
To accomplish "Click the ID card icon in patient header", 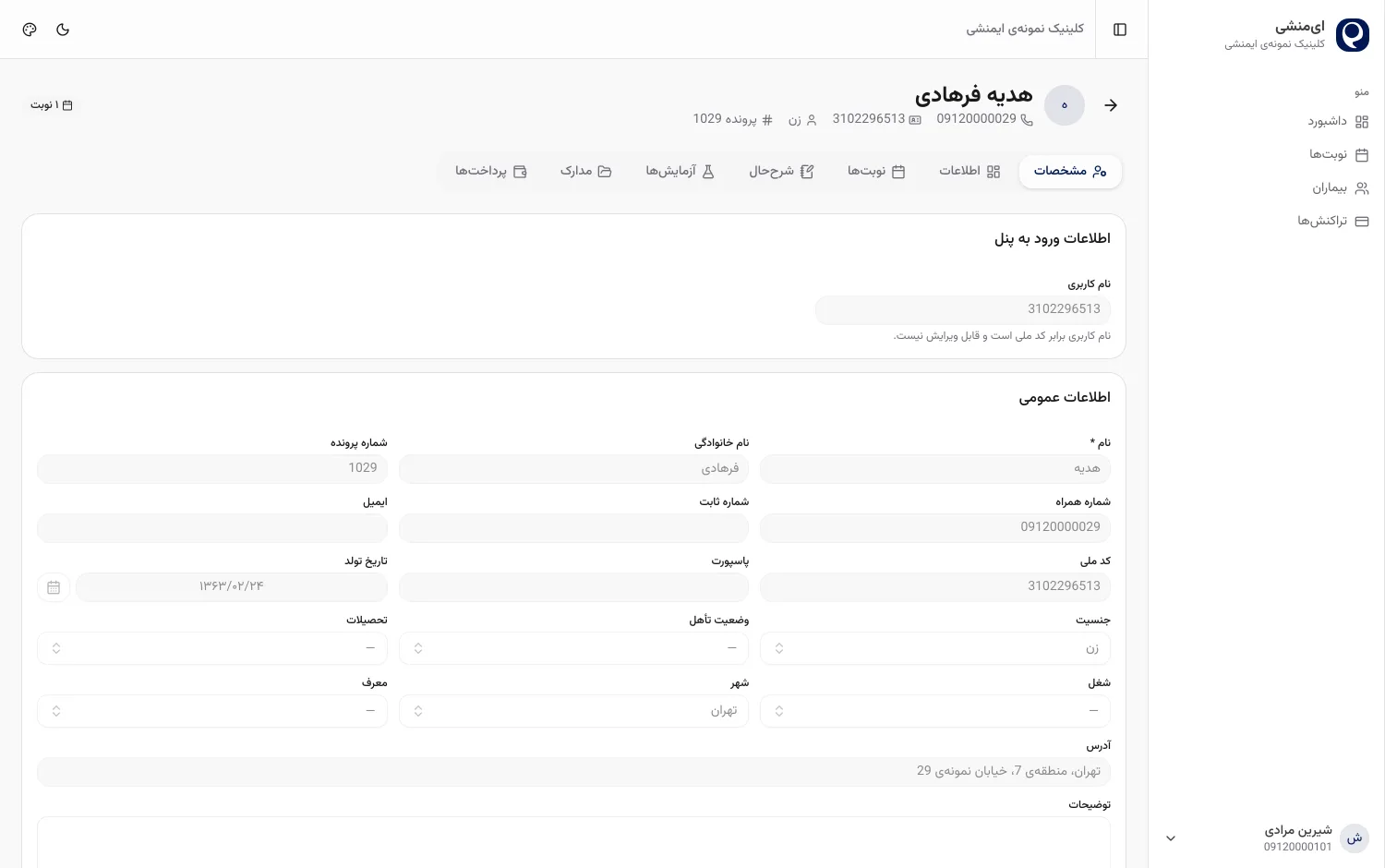I will pos(915,120).
